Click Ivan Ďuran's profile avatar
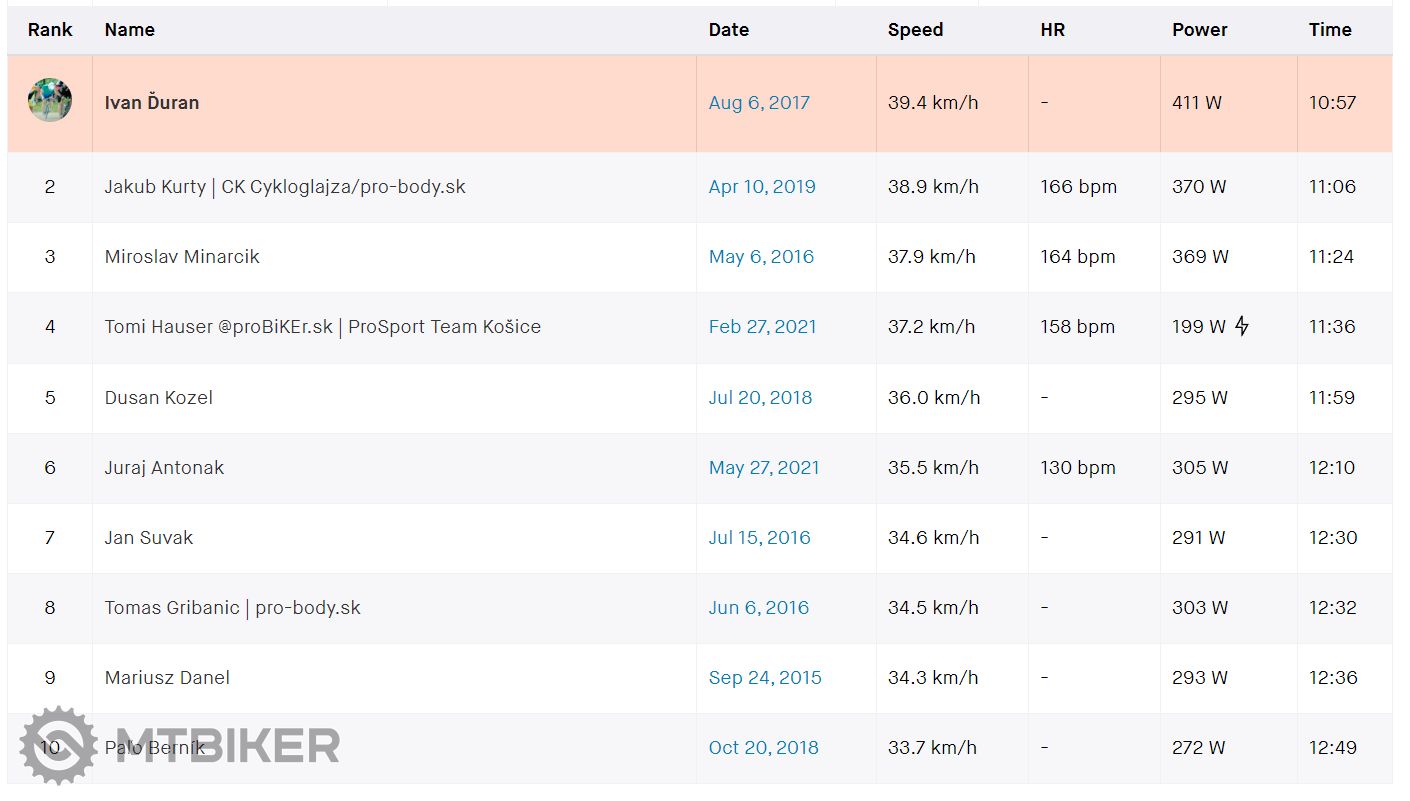 pyautogui.click(x=50, y=101)
